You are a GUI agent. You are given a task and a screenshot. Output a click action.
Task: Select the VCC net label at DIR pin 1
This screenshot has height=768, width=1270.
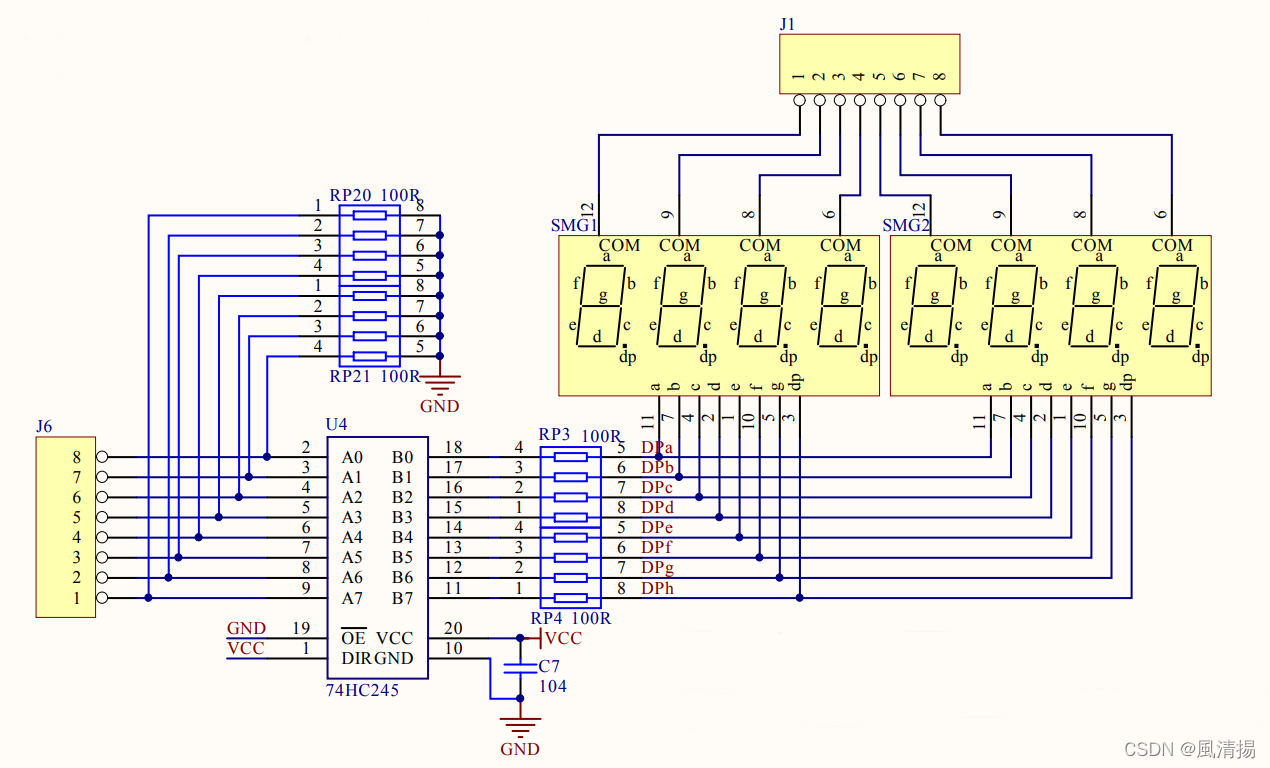pos(246,648)
